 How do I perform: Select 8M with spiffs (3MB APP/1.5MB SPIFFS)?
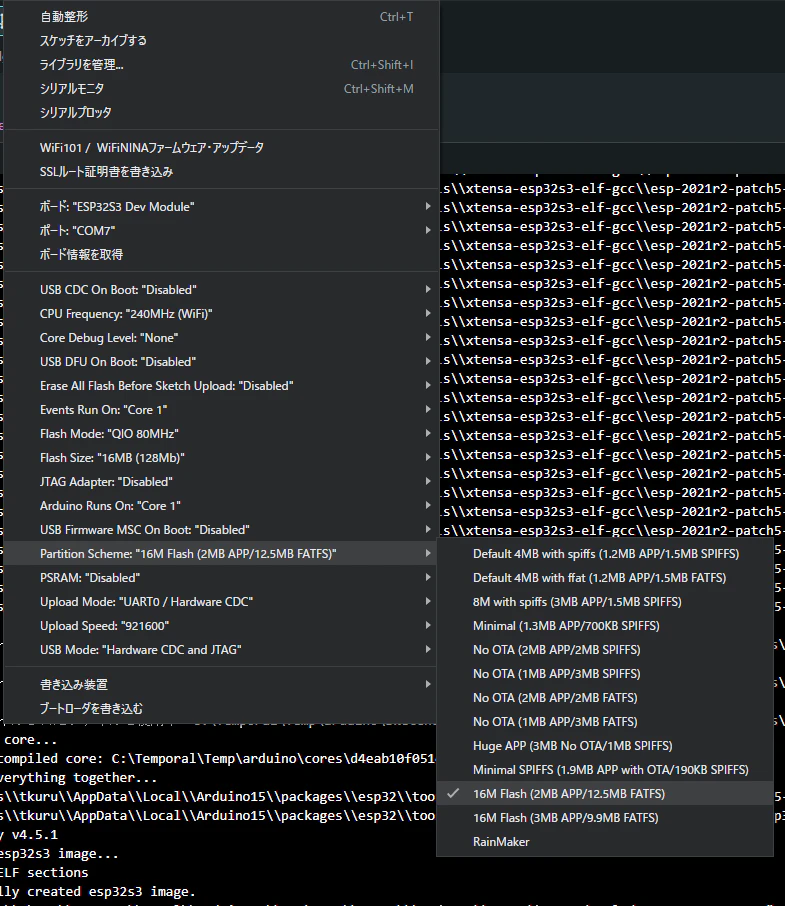605,601
